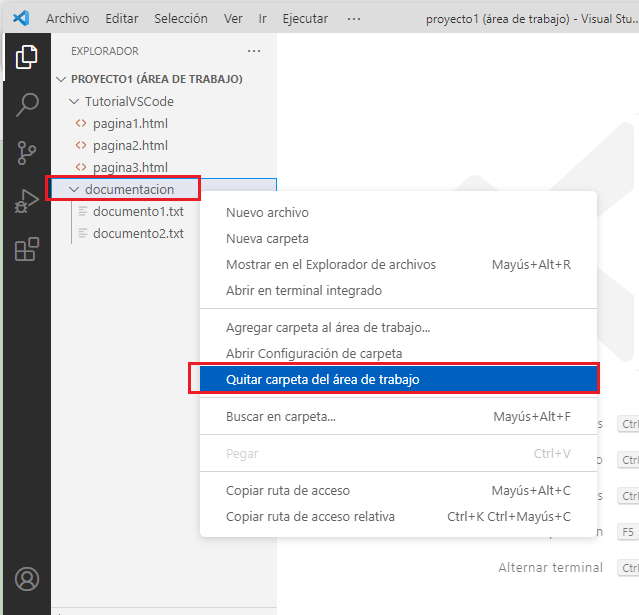Open the Archivo menu
Image resolution: width=639 pixels, height=615 pixels.
click(x=68, y=19)
